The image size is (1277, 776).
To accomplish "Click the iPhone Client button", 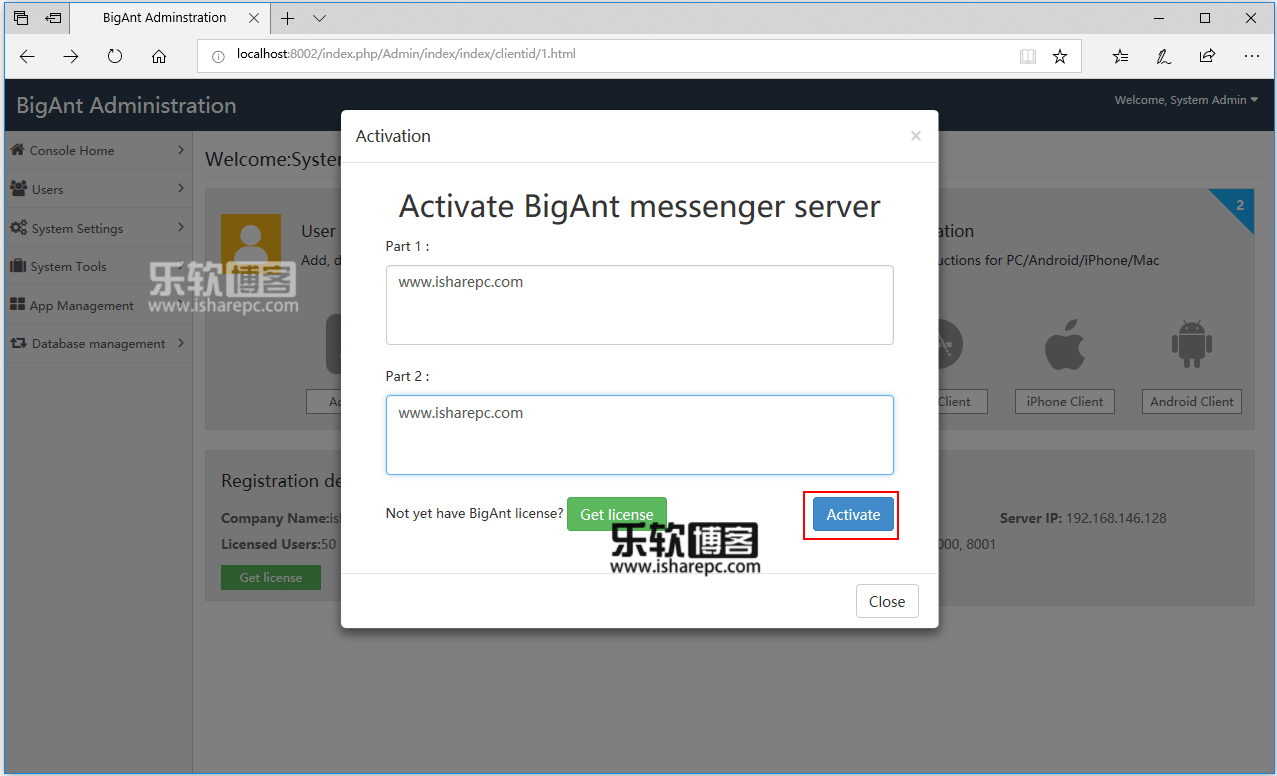I will pos(1065,401).
